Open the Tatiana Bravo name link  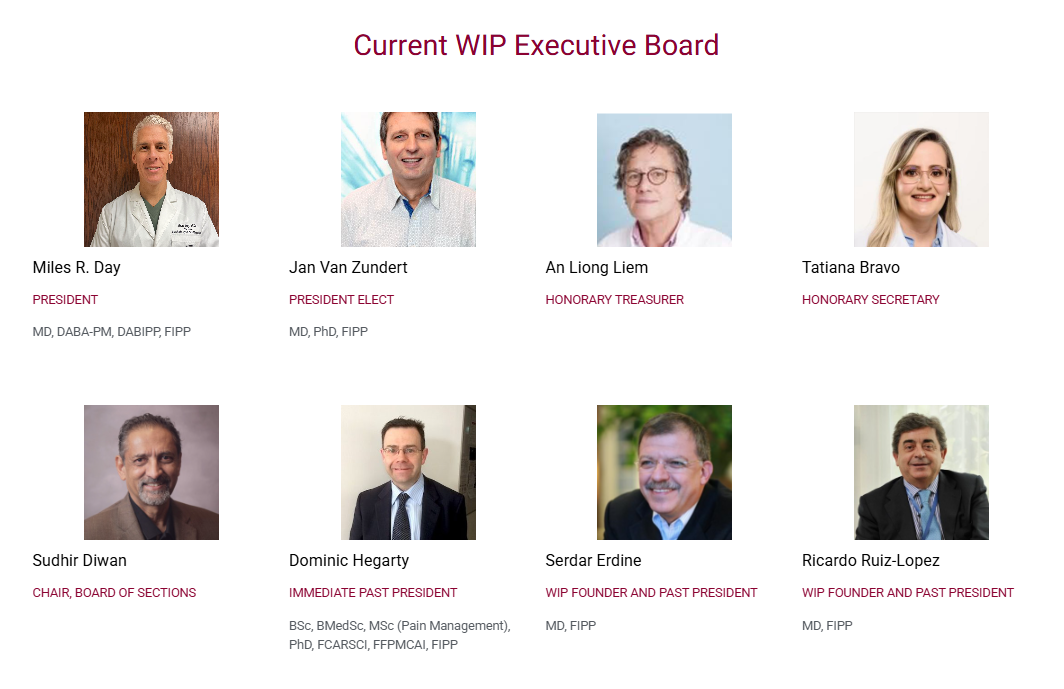[851, 267]
